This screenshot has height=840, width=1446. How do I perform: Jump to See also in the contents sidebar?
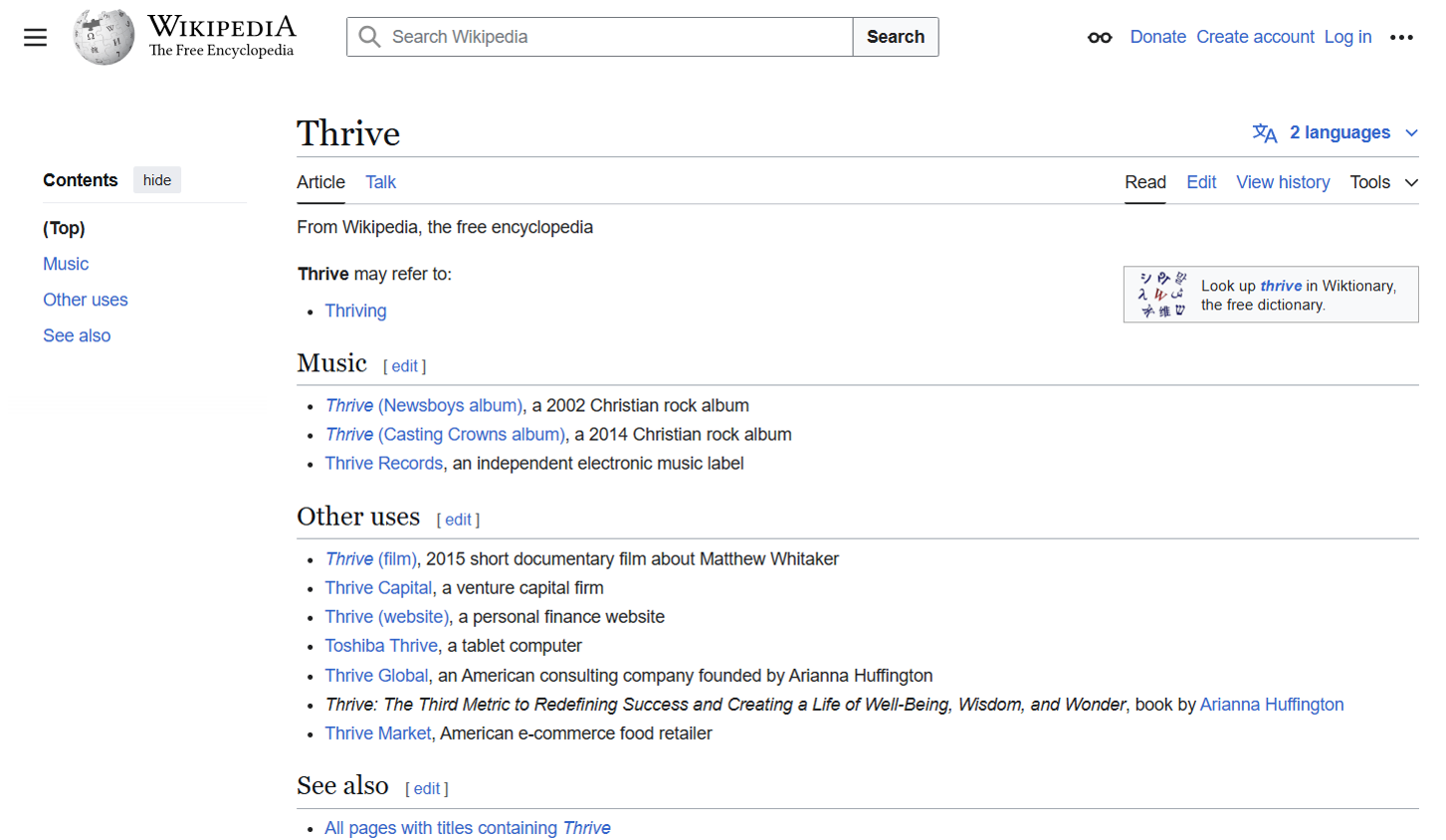click(x=77, y=335)
